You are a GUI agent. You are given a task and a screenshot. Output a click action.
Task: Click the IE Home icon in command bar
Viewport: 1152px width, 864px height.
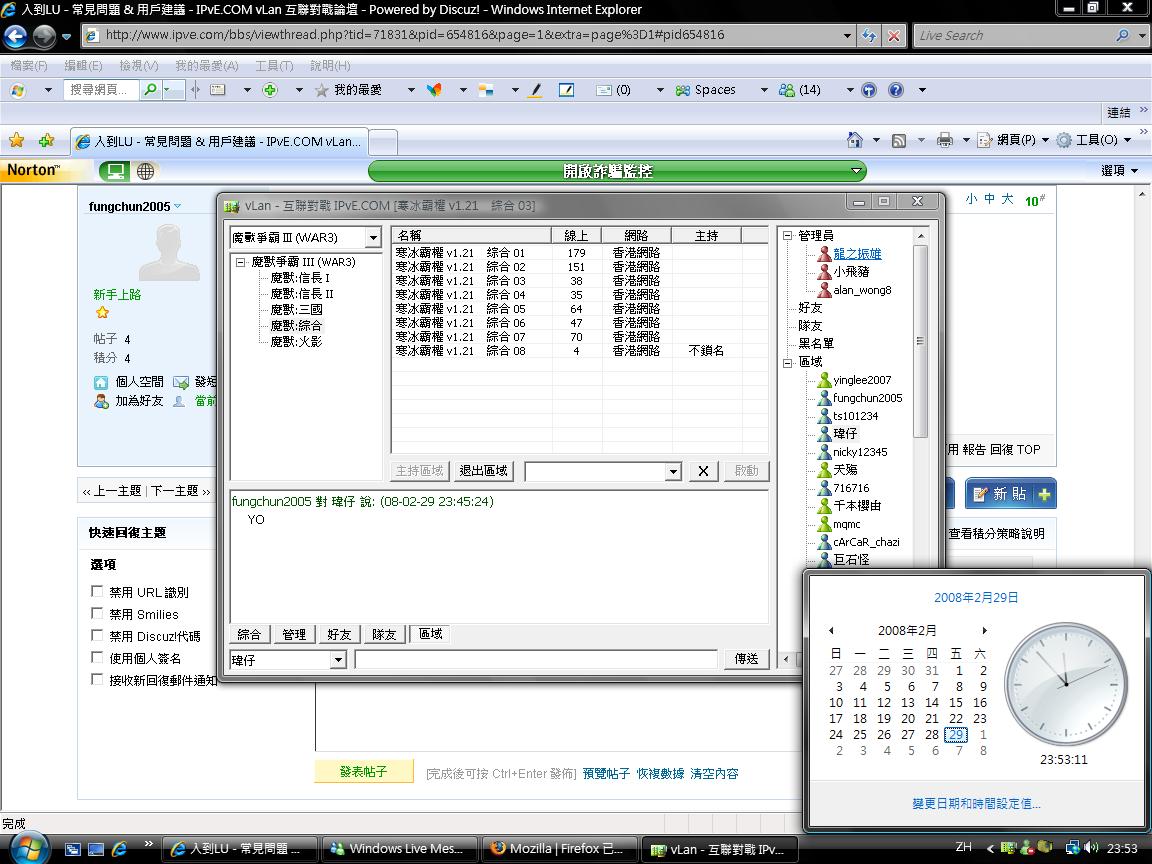tap(854, 140)
